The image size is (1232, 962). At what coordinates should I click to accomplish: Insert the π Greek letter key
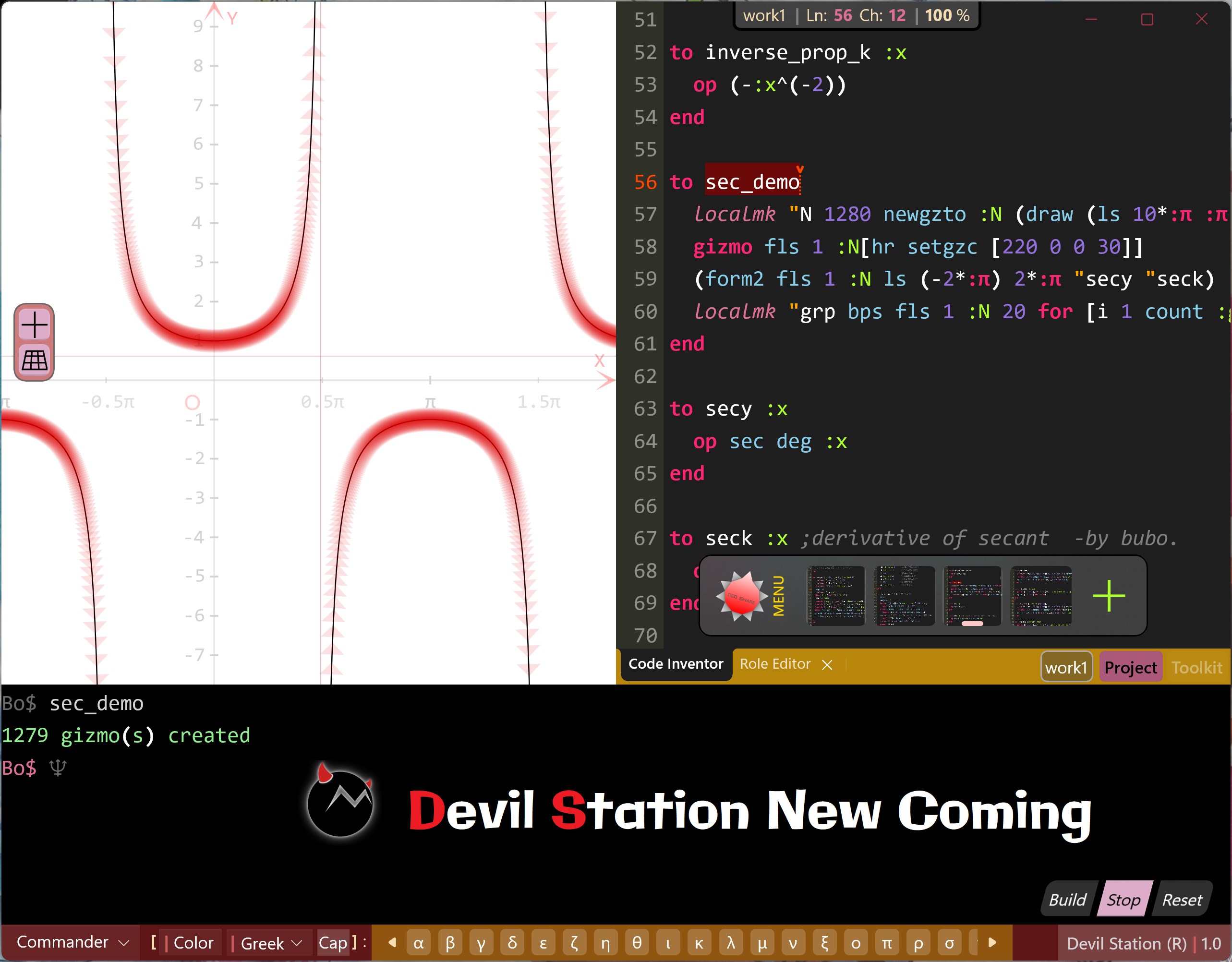tap(887, 943)
